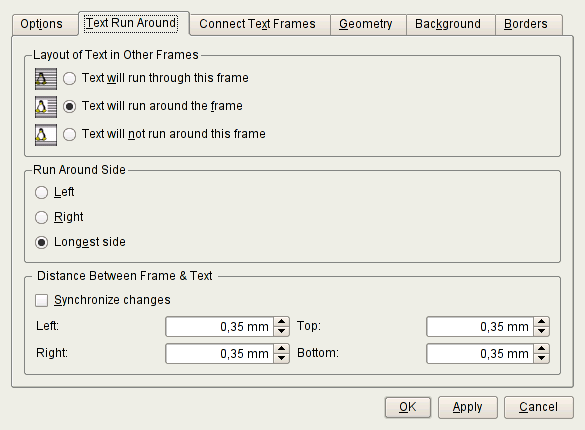Image resolution: width=585 pixels, height=430 pixels.
Task: Decrease the Bottom distance value
Action: click(542, 358)
